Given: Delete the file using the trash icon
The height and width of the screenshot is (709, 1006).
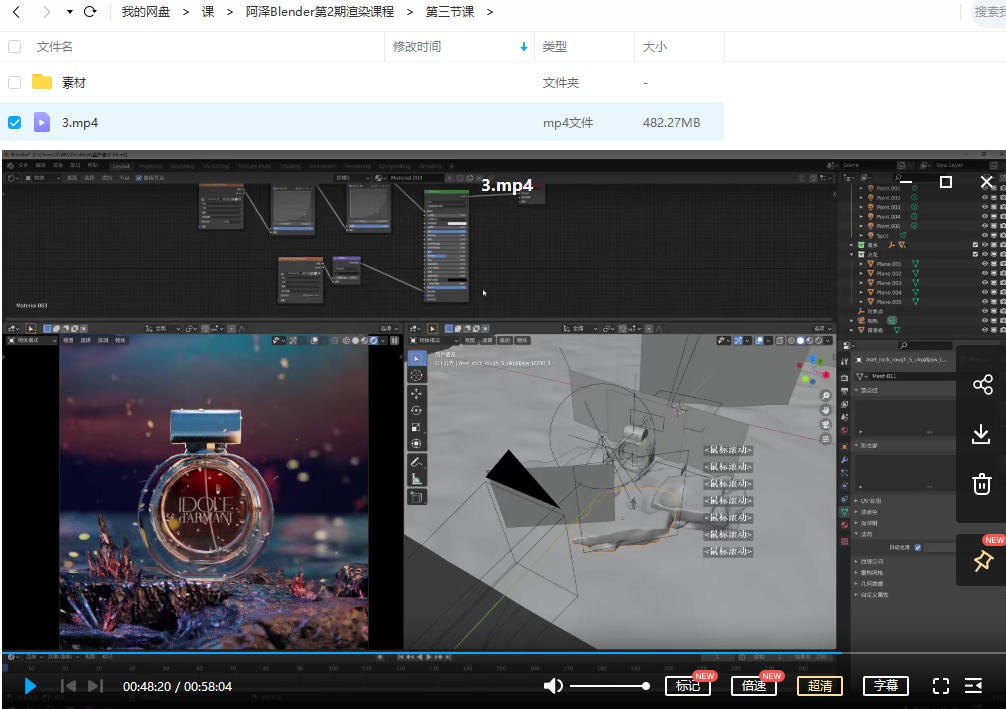Looking at the screenshot, I should pyautogui.click(x=981, y=484).
